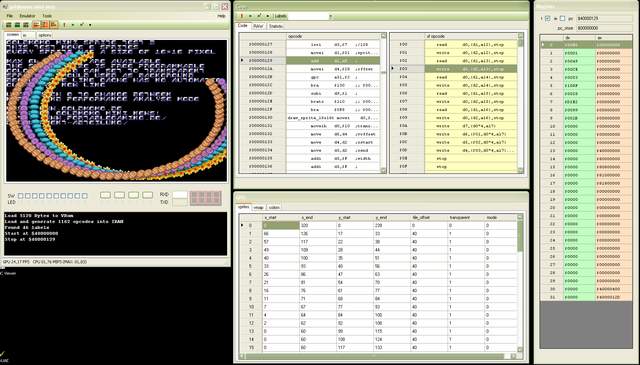640x365 pixels.
Task: Switch to the io tab
Action: pyautogui.click(x=29, y=35)
